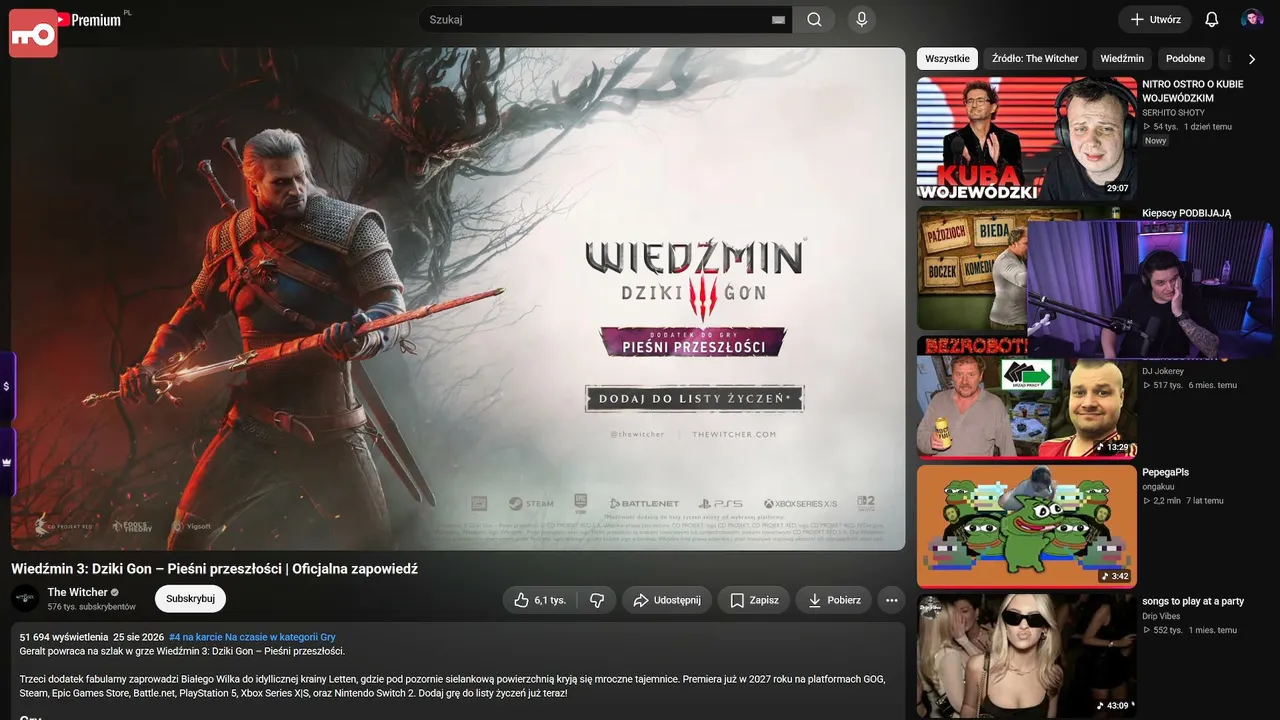Click the purple crown side tab
This screenshot has width=1280, height=720.
tap(7, 462)
